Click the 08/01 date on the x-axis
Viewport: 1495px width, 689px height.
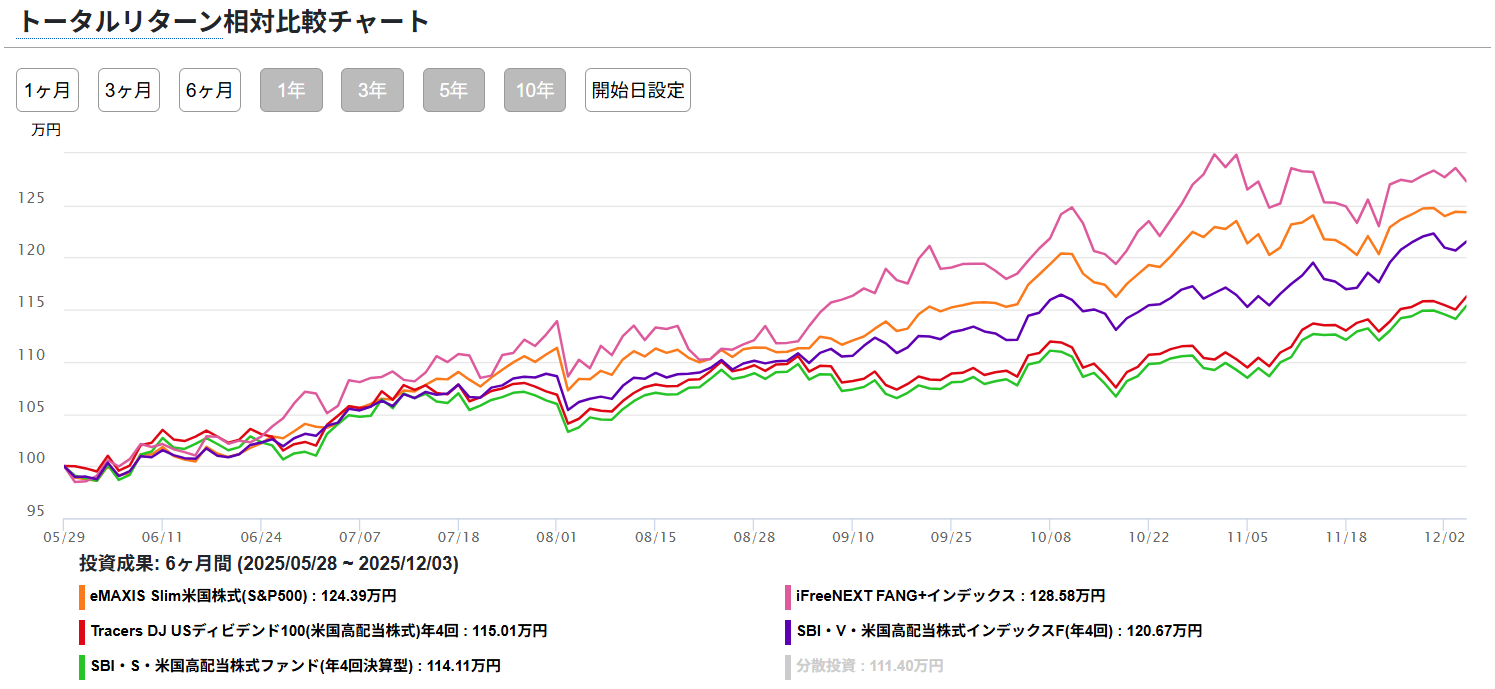[x=555, y=537]
